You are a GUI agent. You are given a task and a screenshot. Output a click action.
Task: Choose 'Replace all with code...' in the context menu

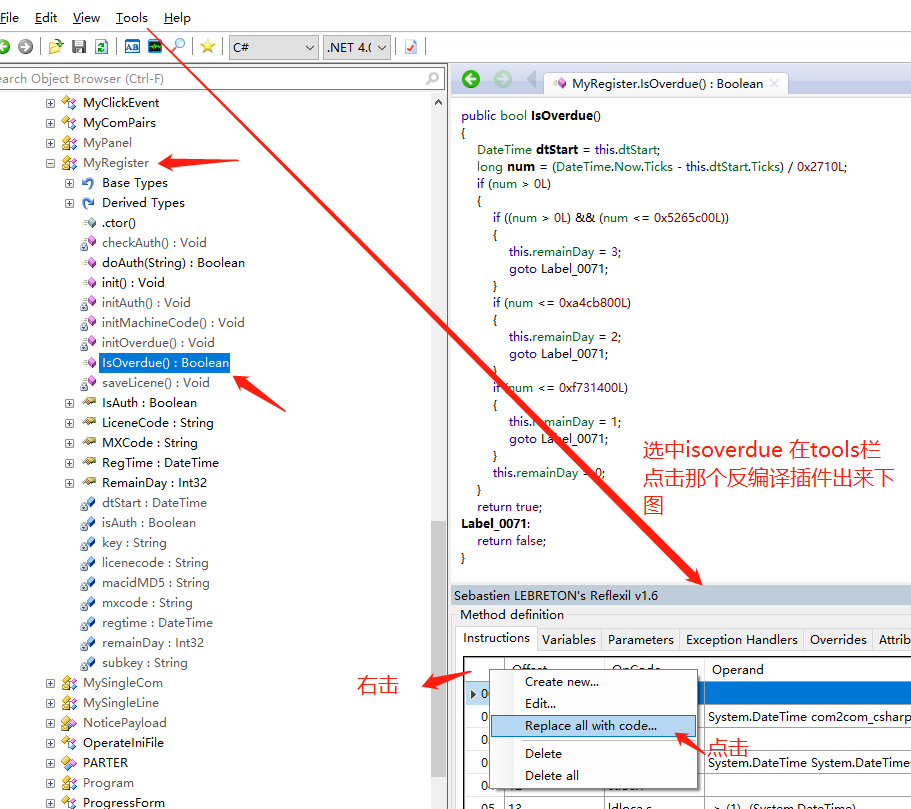point(593,726)
